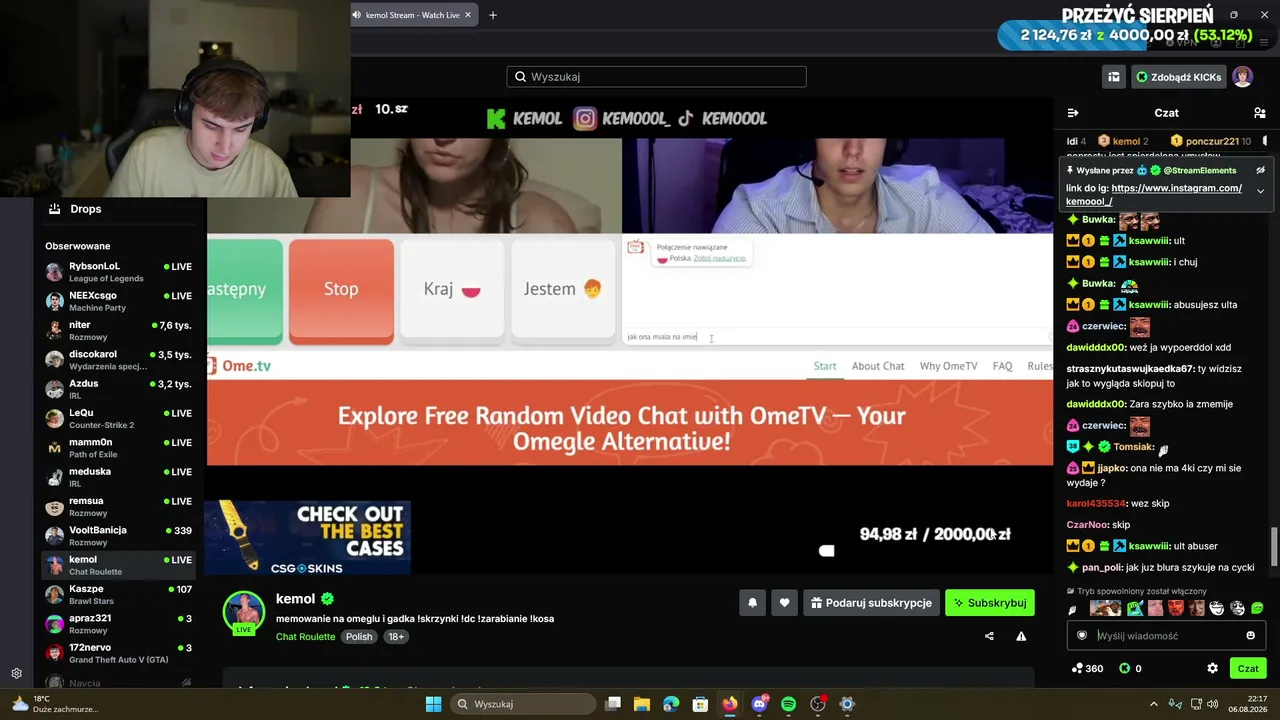Open niter followed channel
Image resolution: width=1280 pixels, height=720 pixels.
pos(120,330)
